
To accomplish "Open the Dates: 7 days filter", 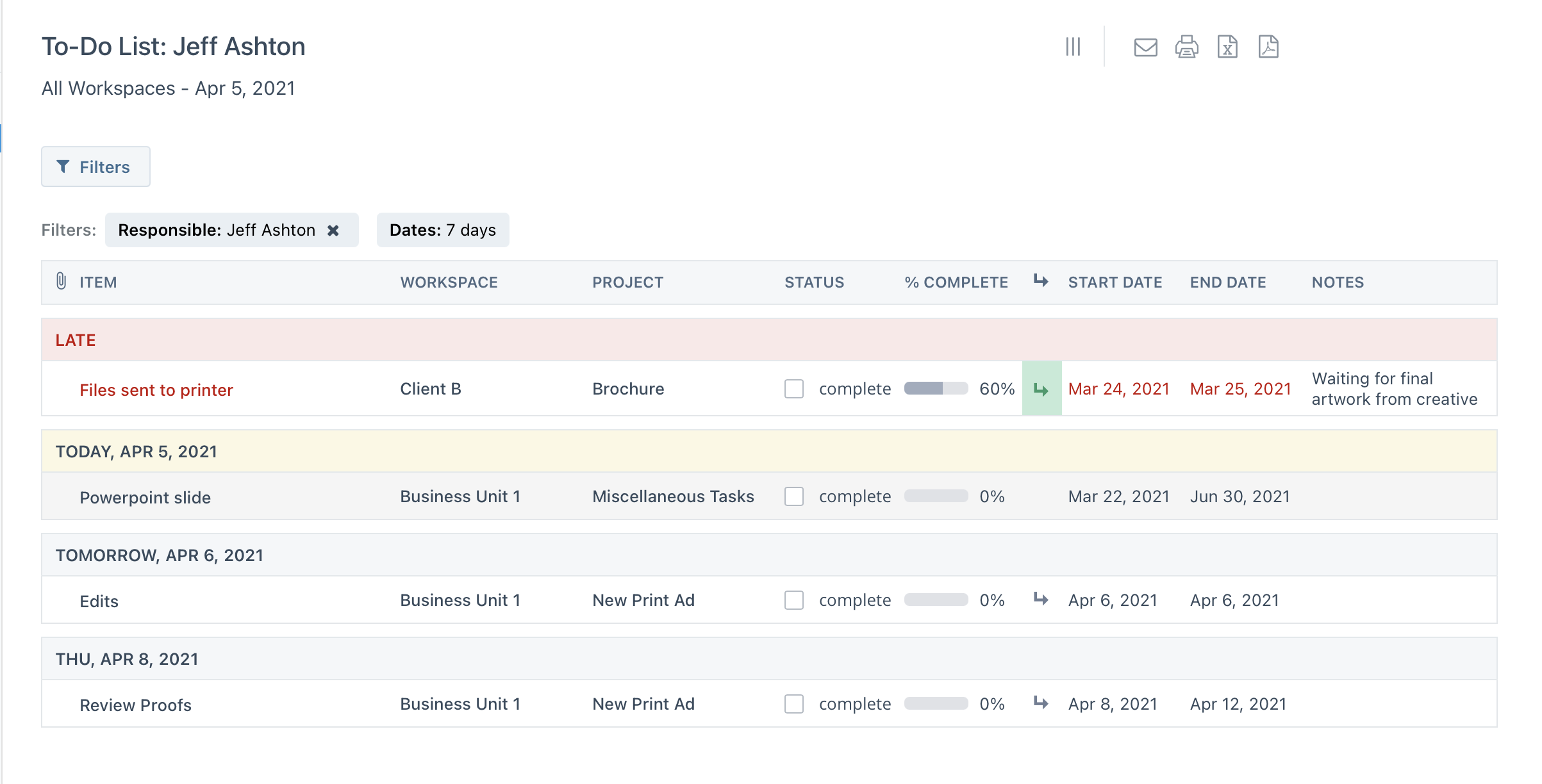I will pos(442,230).
